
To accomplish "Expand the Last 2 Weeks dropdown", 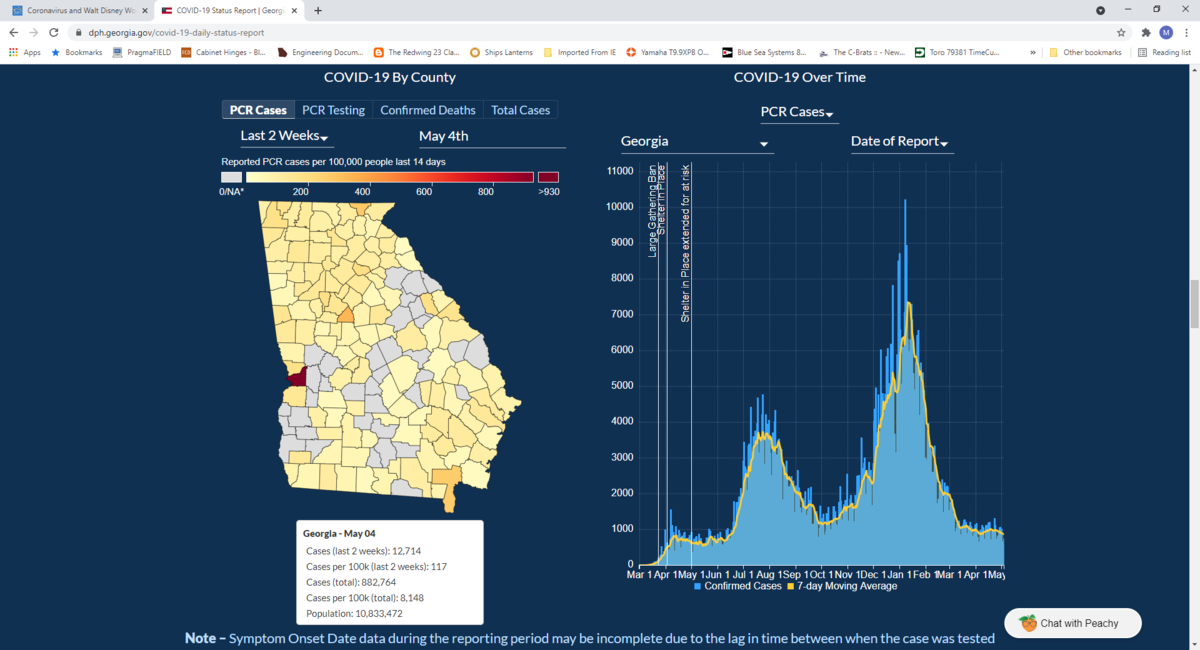I will click(286, 136).
